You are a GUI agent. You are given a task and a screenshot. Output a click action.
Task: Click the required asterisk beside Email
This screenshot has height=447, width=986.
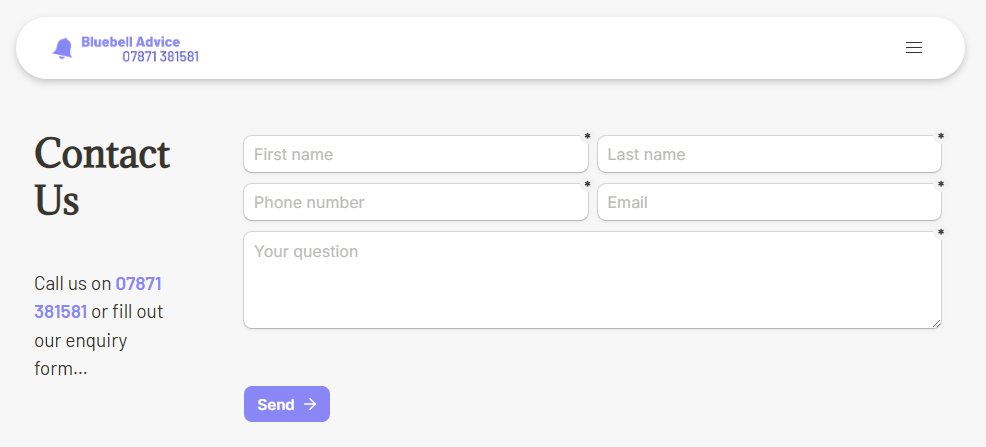coord(941,185)
